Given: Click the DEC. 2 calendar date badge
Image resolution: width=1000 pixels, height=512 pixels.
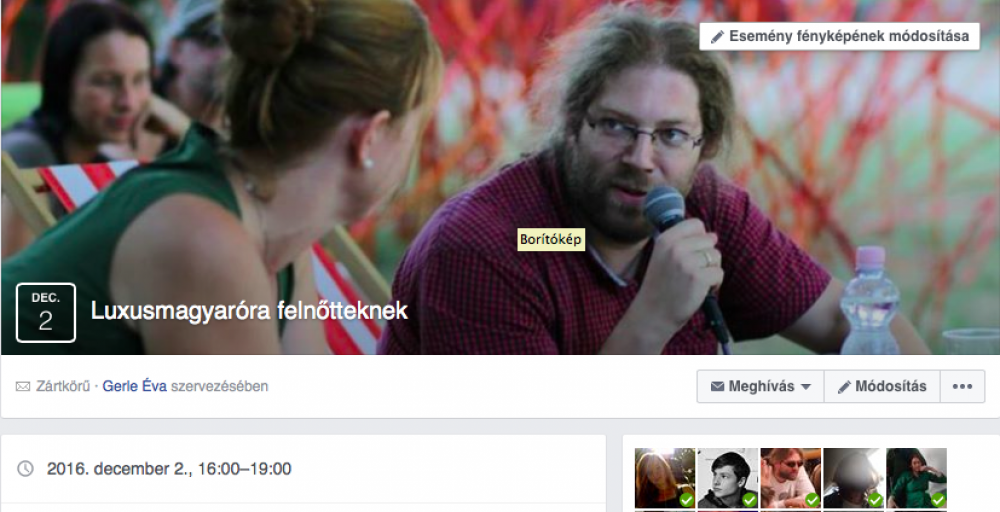Looking at the screenshot, I should pos(46,312).
